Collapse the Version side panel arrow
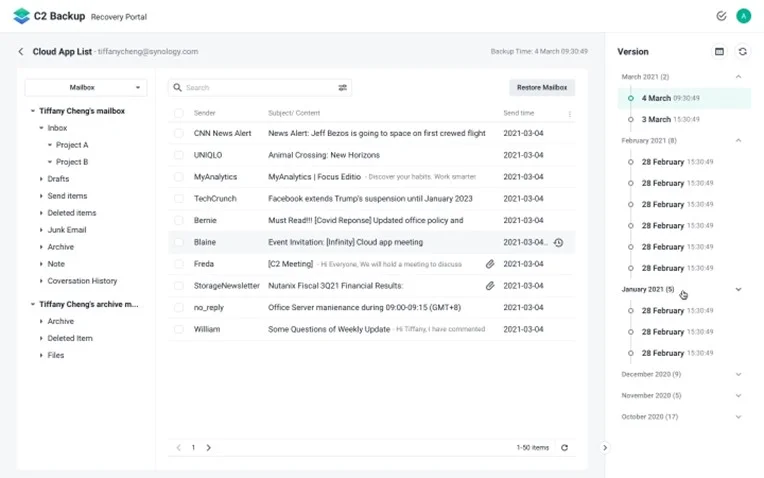 [605, 448]
